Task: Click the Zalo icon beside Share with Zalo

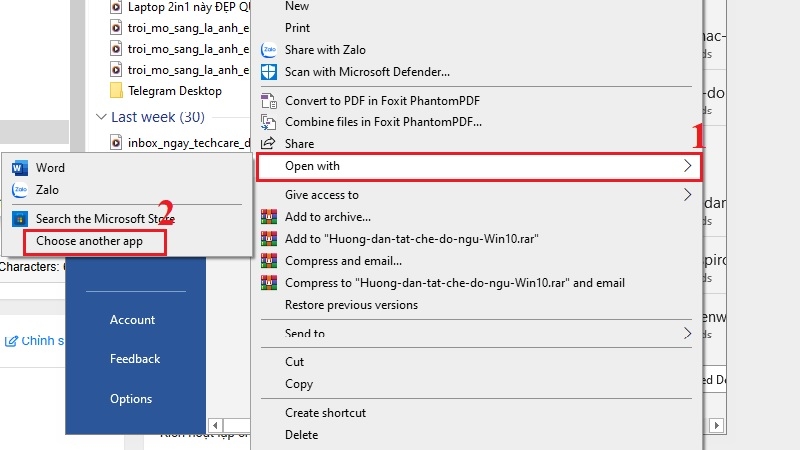Action: (269, 50)
